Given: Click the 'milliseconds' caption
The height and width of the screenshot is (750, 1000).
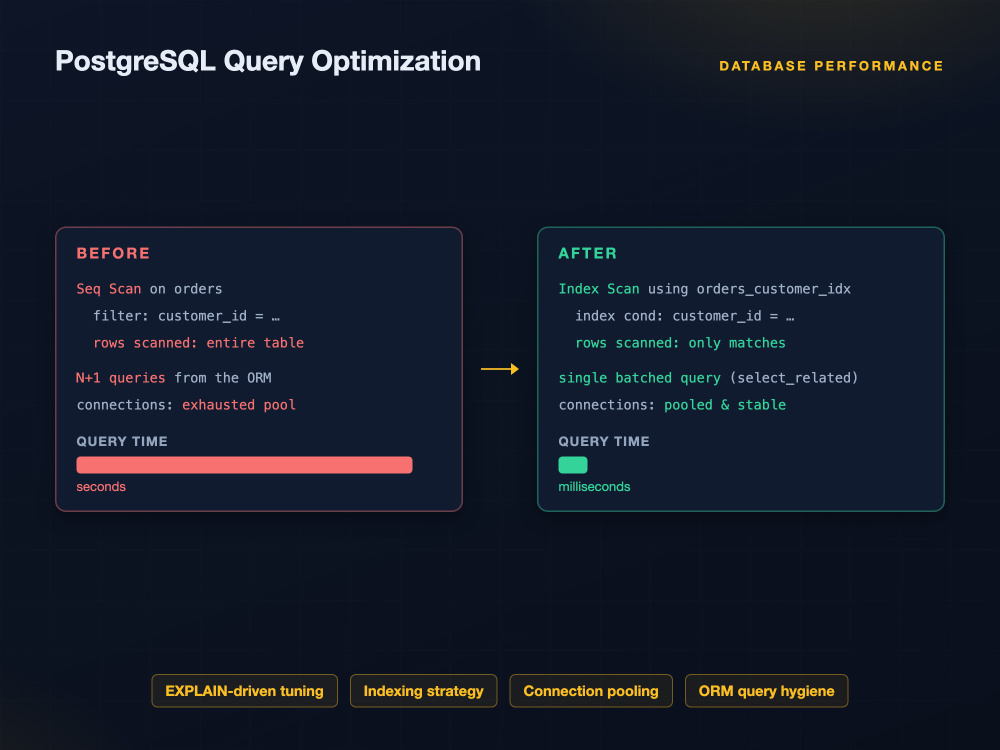Looking at the screenshot, I should click(594, 487).
